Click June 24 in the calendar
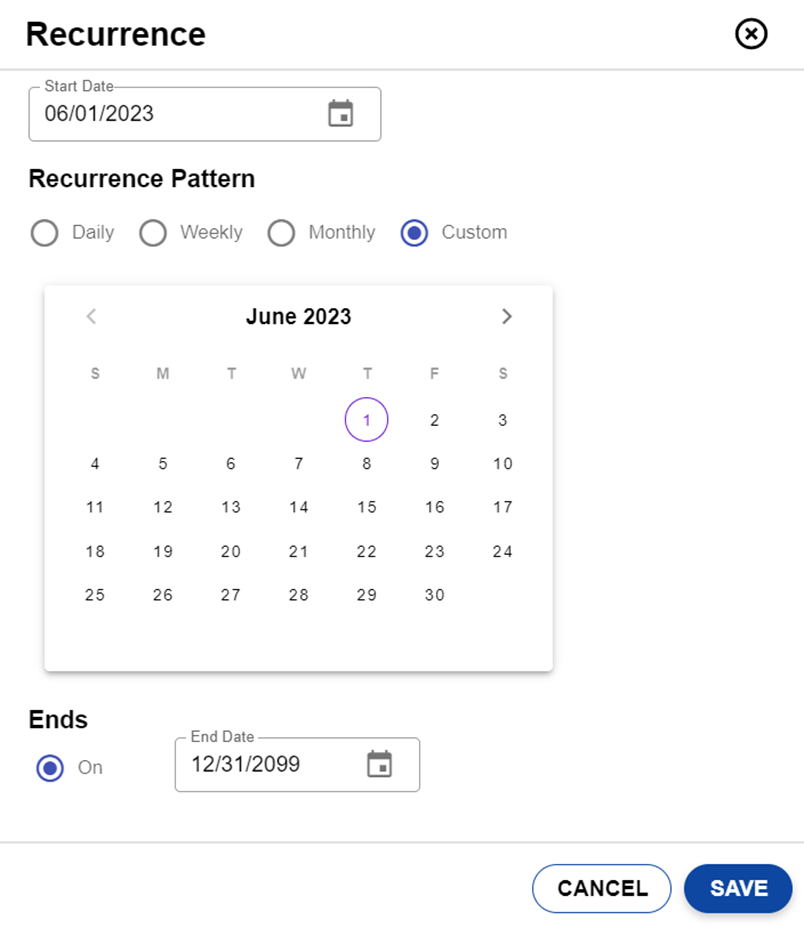804x928 pixels. pyautogui.click(x=503, y=551)
